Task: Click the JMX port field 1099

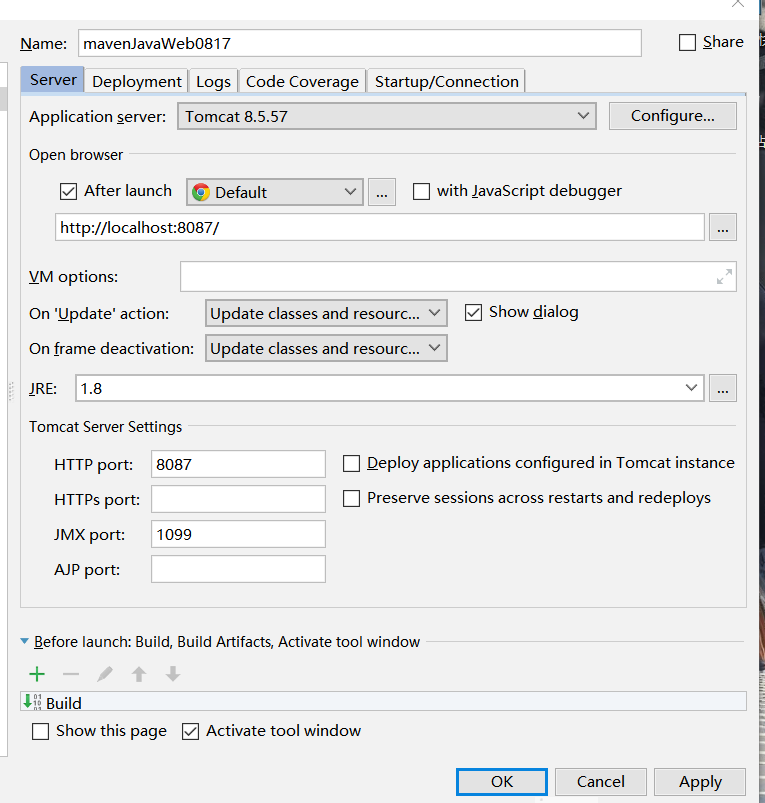Action: click(238, 534)
